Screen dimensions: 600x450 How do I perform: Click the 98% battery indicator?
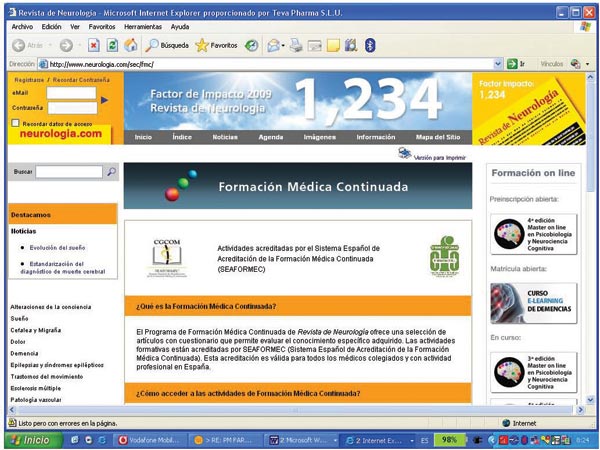point(450,440)
